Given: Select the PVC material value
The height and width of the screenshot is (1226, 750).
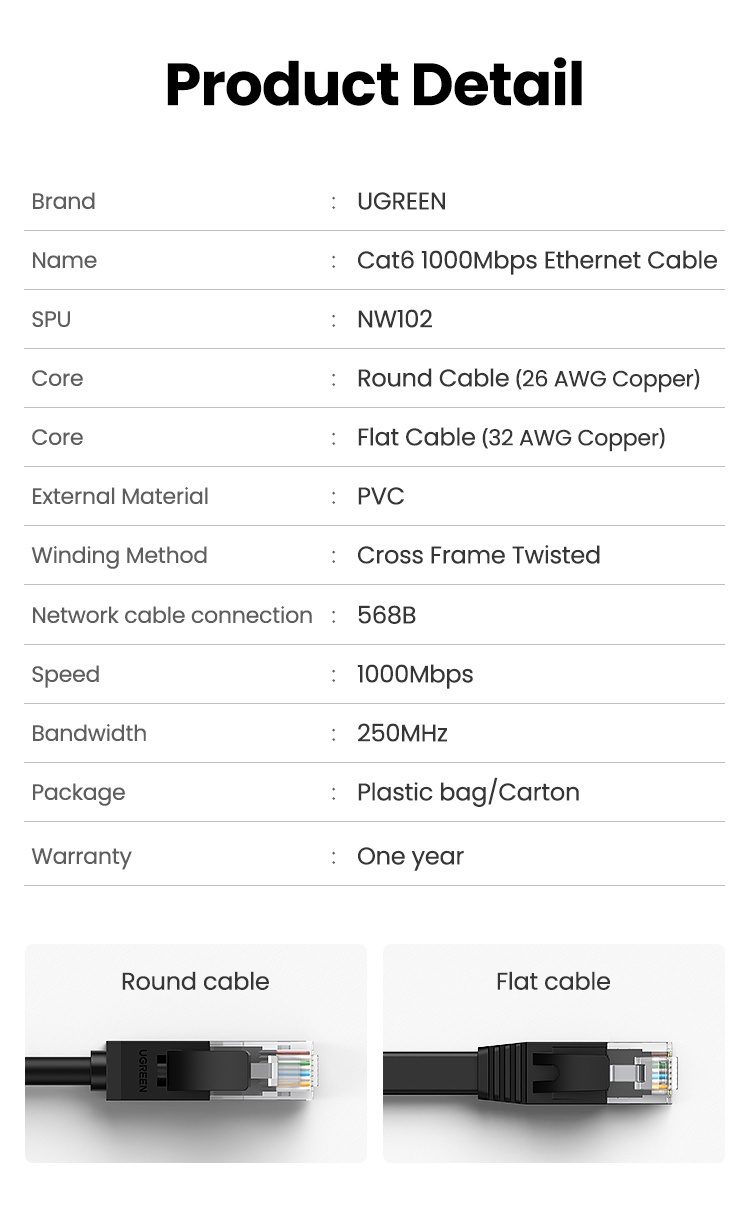Looking at the screenshot, I should tap(380, 496).
